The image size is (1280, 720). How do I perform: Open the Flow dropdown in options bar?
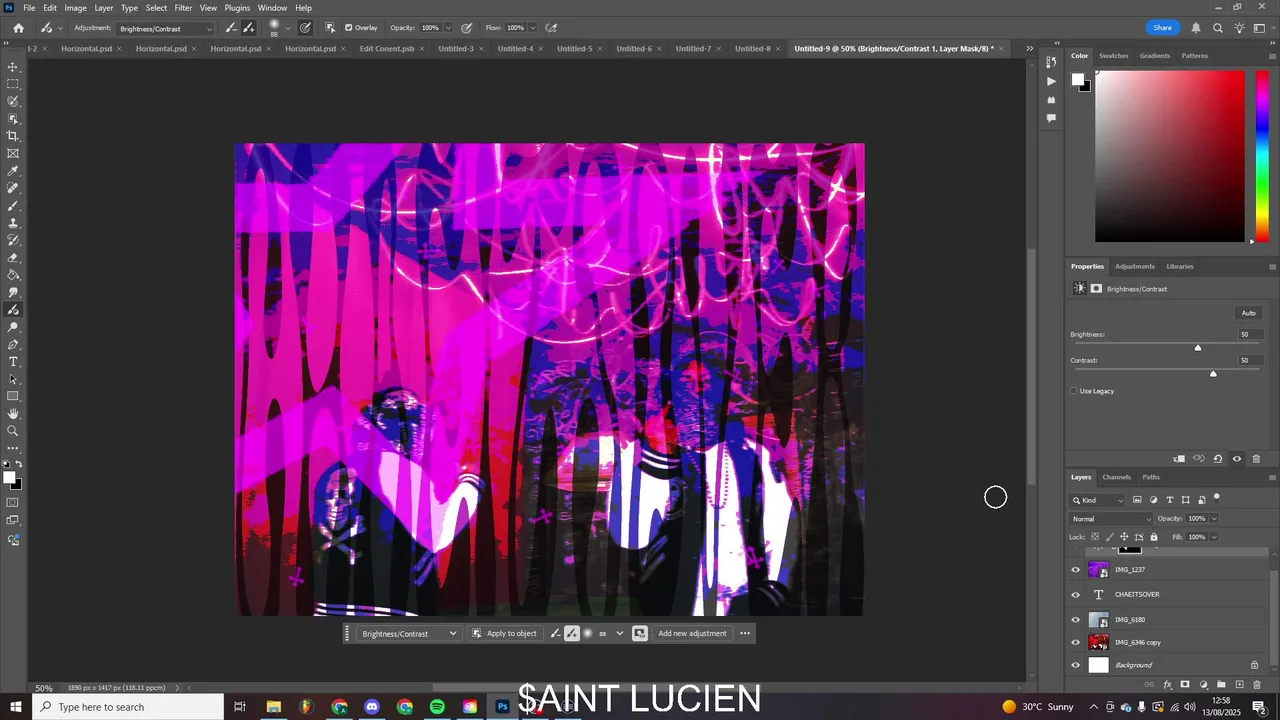coord(532,28)
